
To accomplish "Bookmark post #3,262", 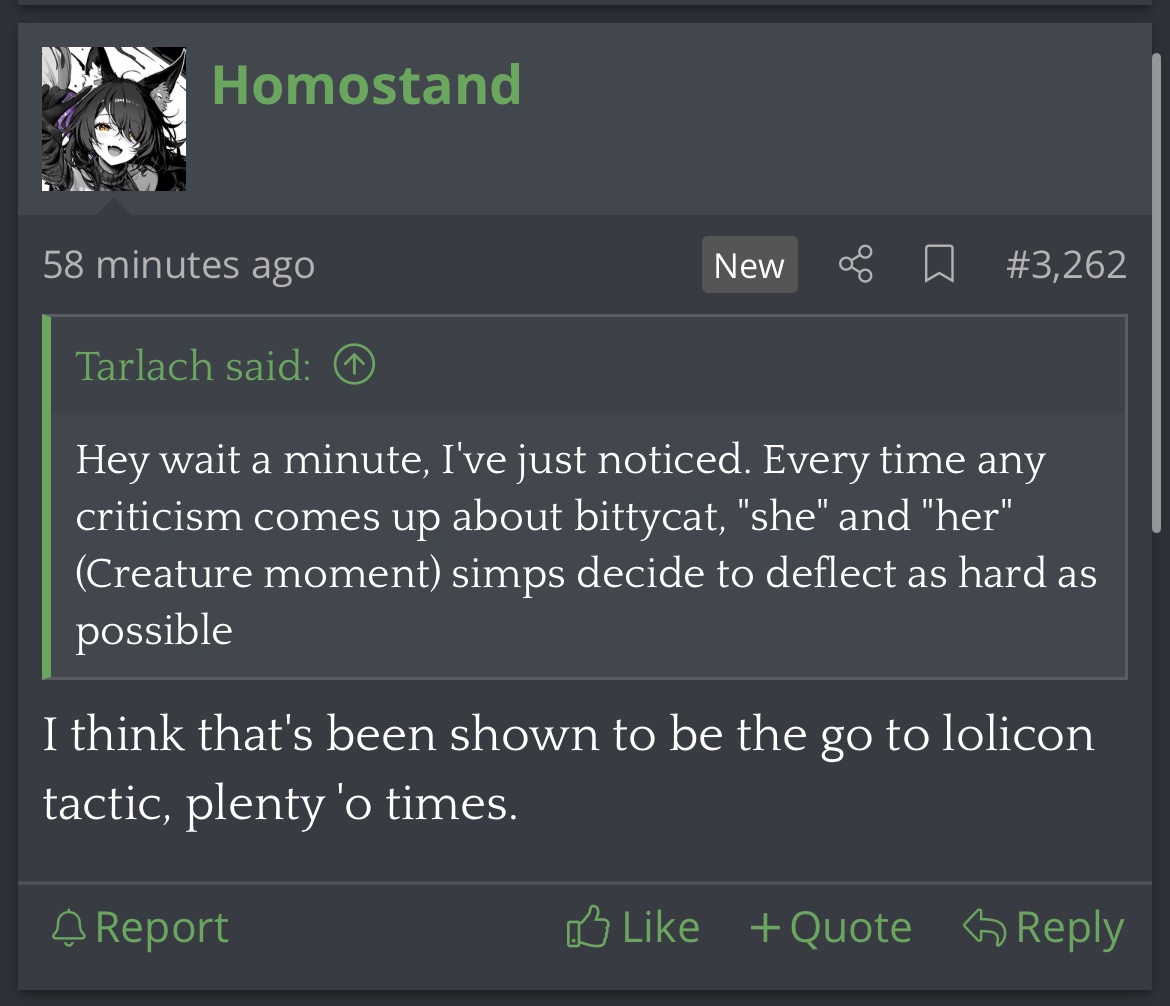I will (938, 265).
